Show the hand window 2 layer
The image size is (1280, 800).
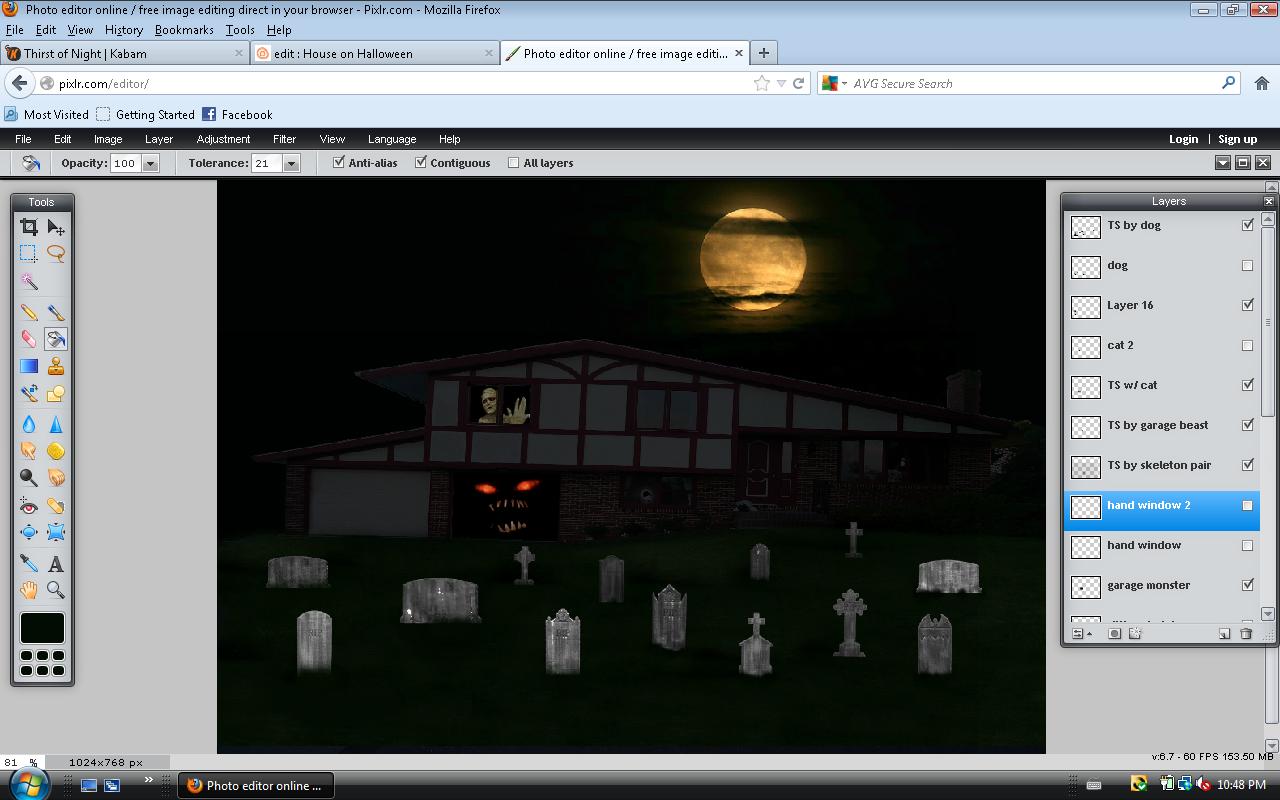click(x=1247, y=505)
